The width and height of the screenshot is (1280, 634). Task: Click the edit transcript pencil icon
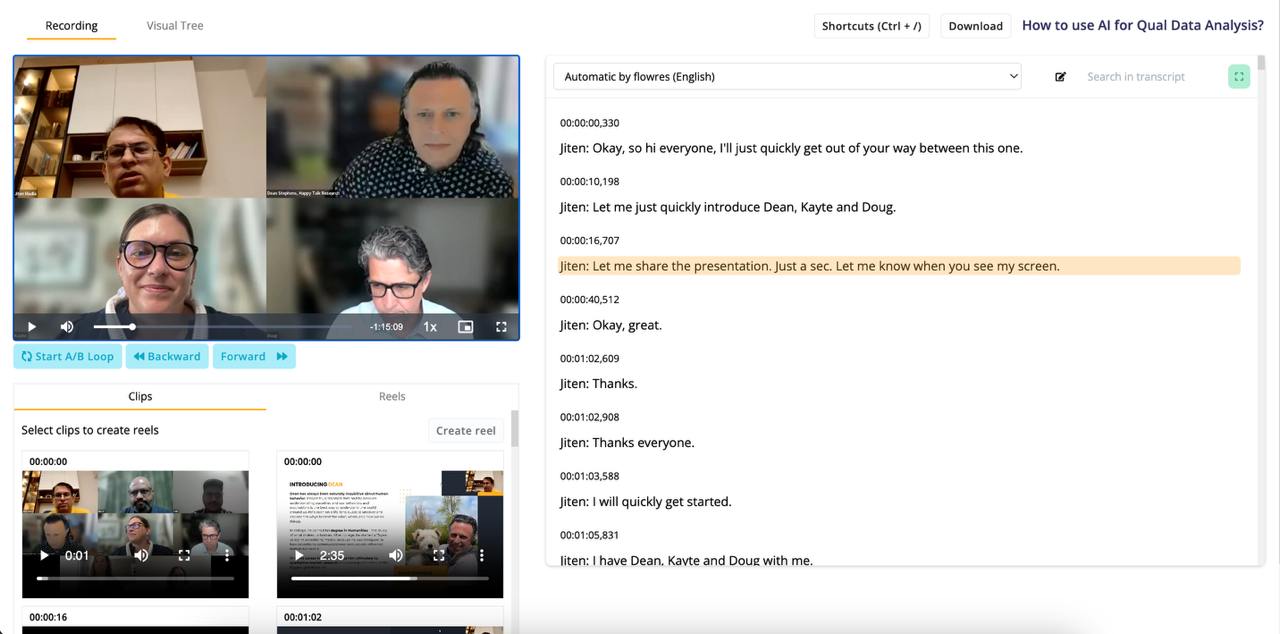(1060, 77)
